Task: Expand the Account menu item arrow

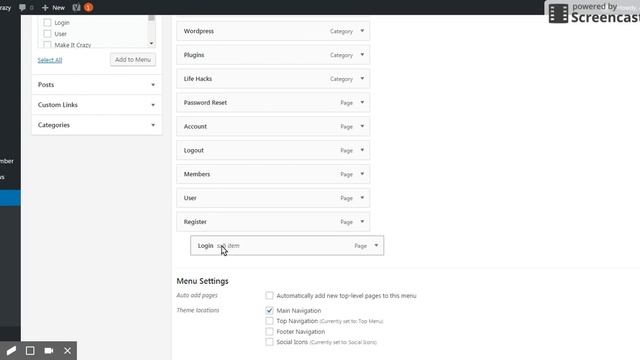Action: pyautogui.click(x=362, y=126)
